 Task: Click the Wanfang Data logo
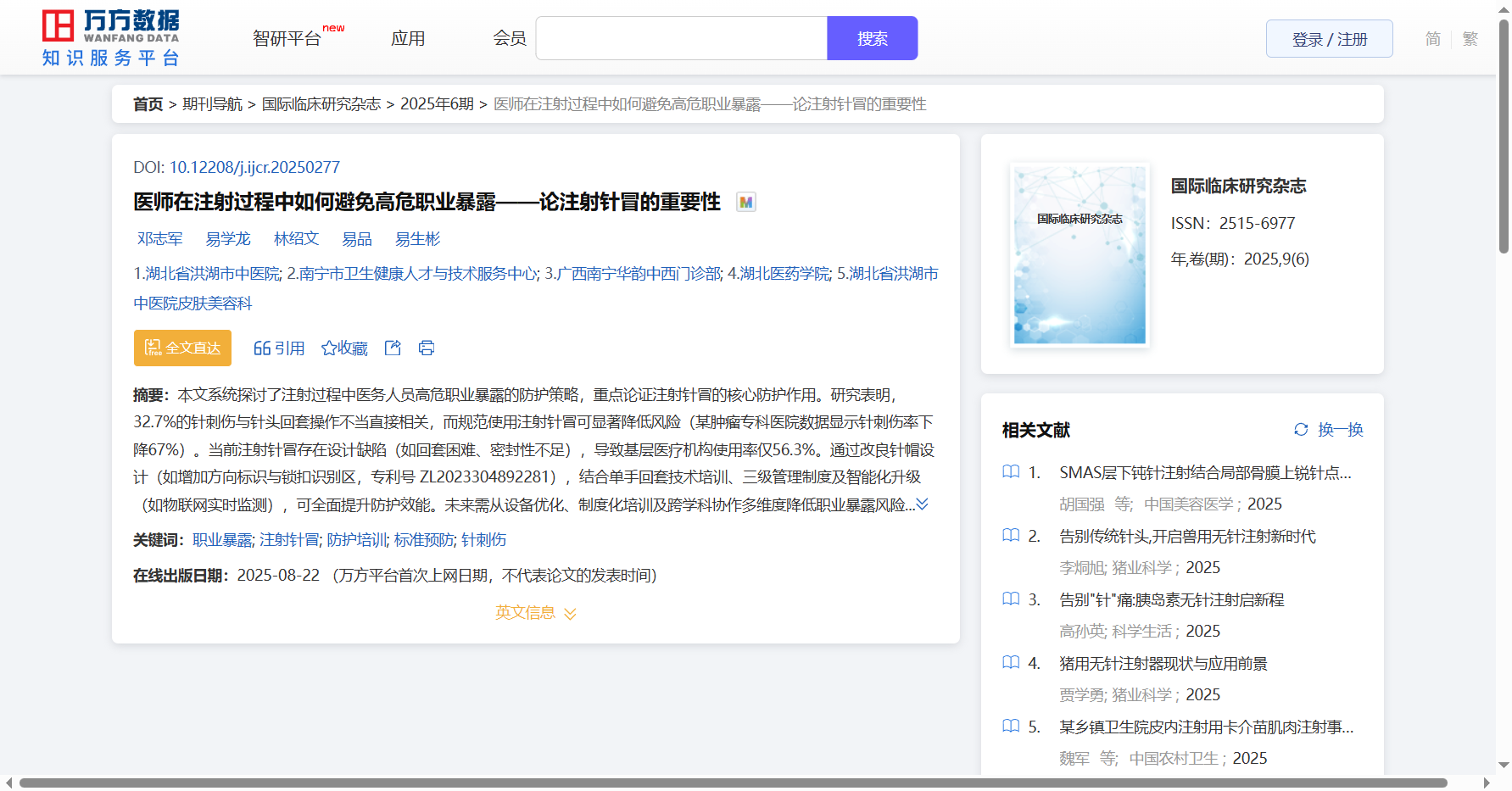[110, 38]
